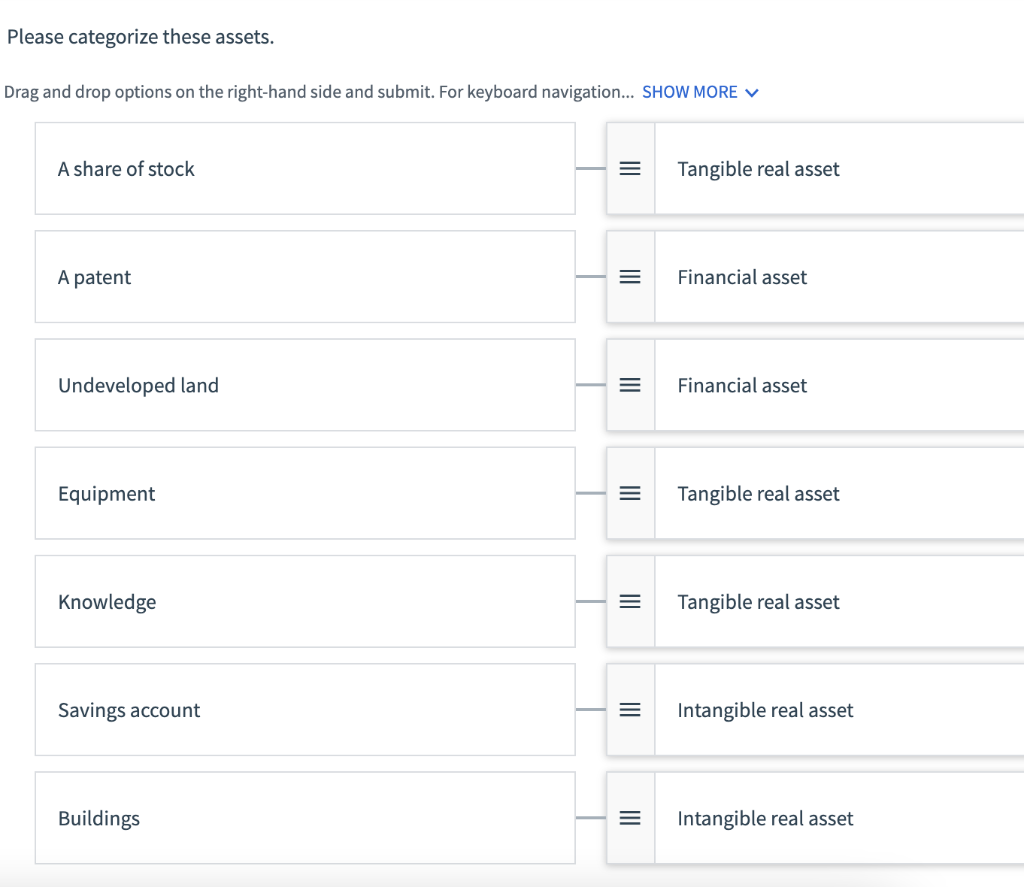1024x887 pixels.
Task: Click the bottom drag handle next to Intangible real asset
Action: [630, 817]
